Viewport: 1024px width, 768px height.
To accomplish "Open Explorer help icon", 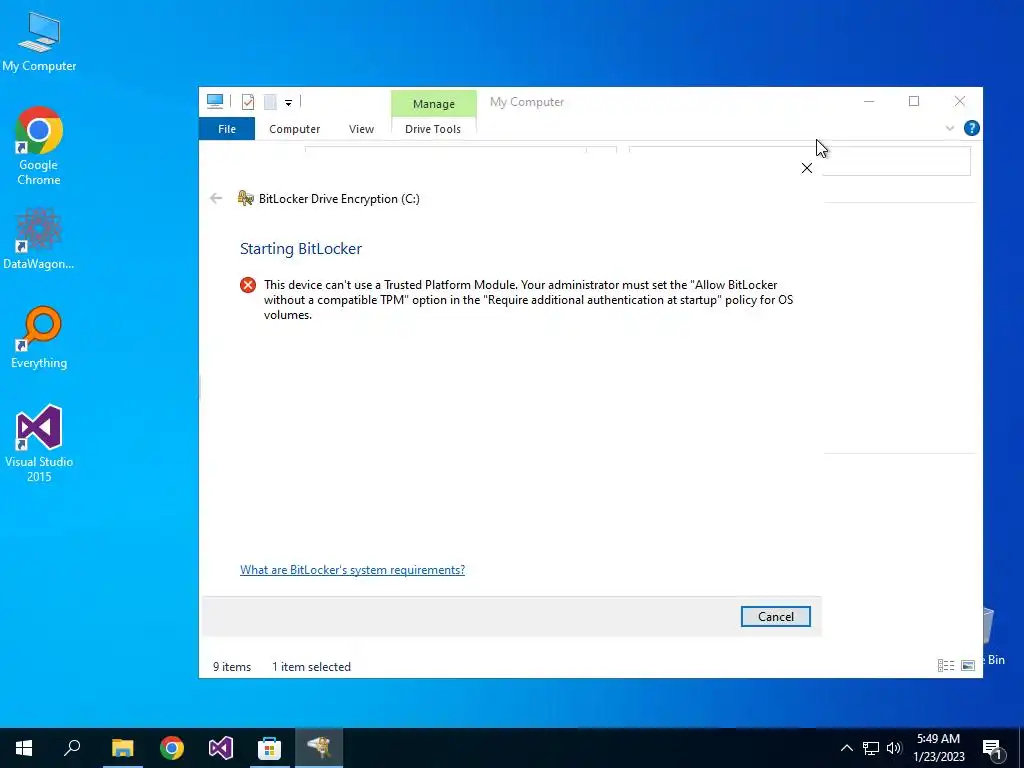I will [972, 128].
